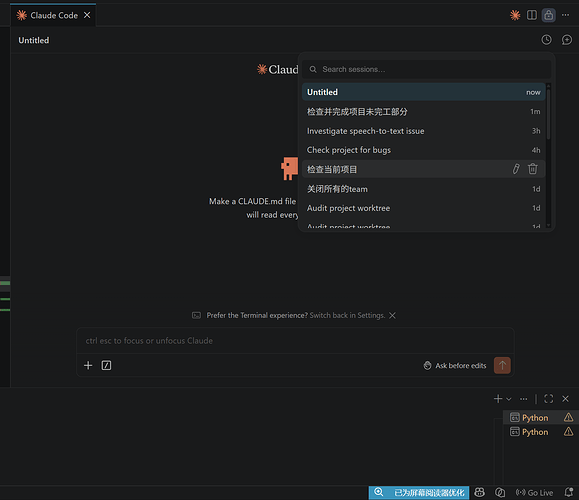Viewport: 579px width, 500px height.
Task: Delete 检查当前项目 session with trash icon
Action: tap(532, 169)
